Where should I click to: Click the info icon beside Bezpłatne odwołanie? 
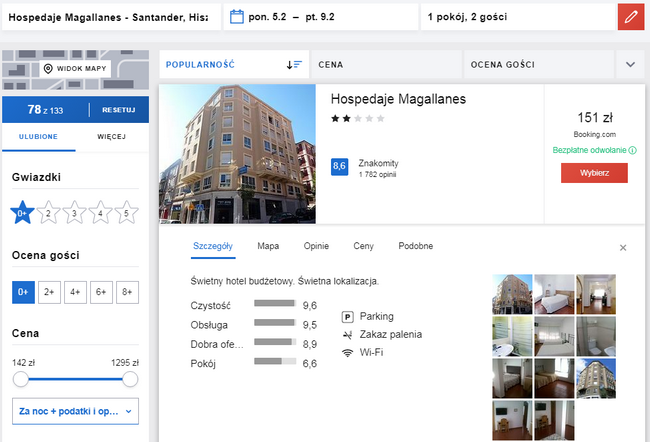(x=632, y=150)
